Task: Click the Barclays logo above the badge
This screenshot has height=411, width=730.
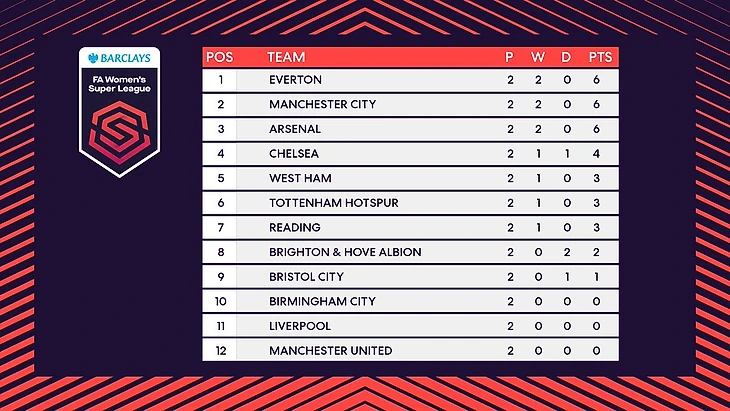Action: click(x=118, y=58)
